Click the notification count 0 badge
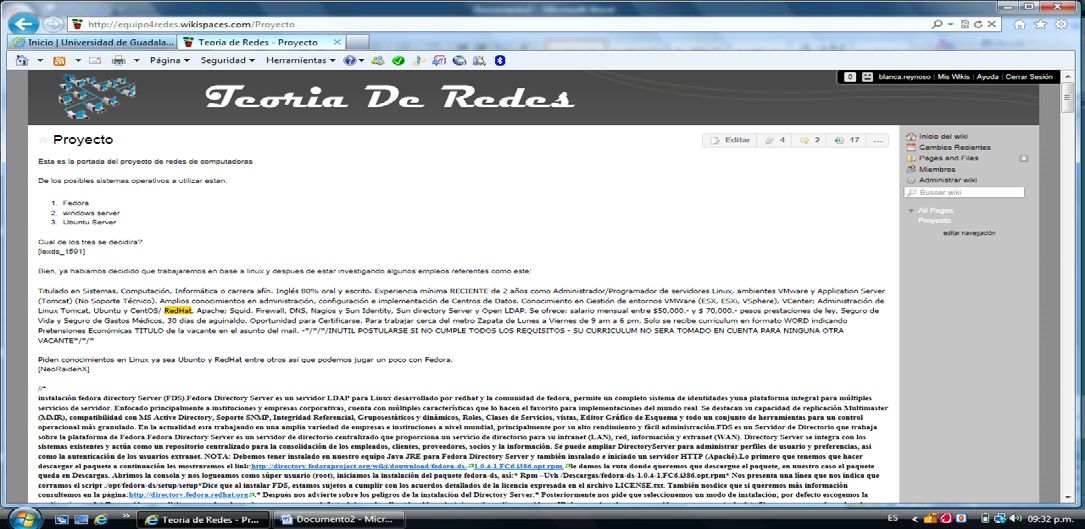 [850, 77]
